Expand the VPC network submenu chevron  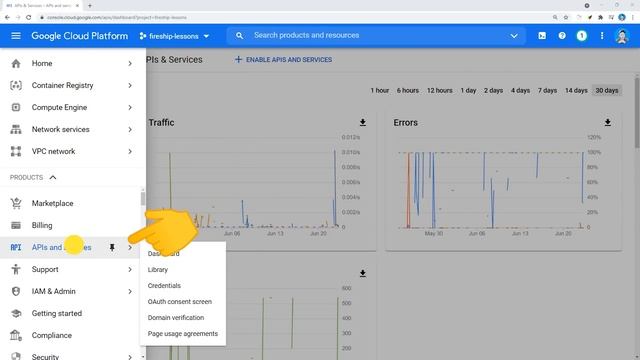pyautogui.click(x=130, y=151)
